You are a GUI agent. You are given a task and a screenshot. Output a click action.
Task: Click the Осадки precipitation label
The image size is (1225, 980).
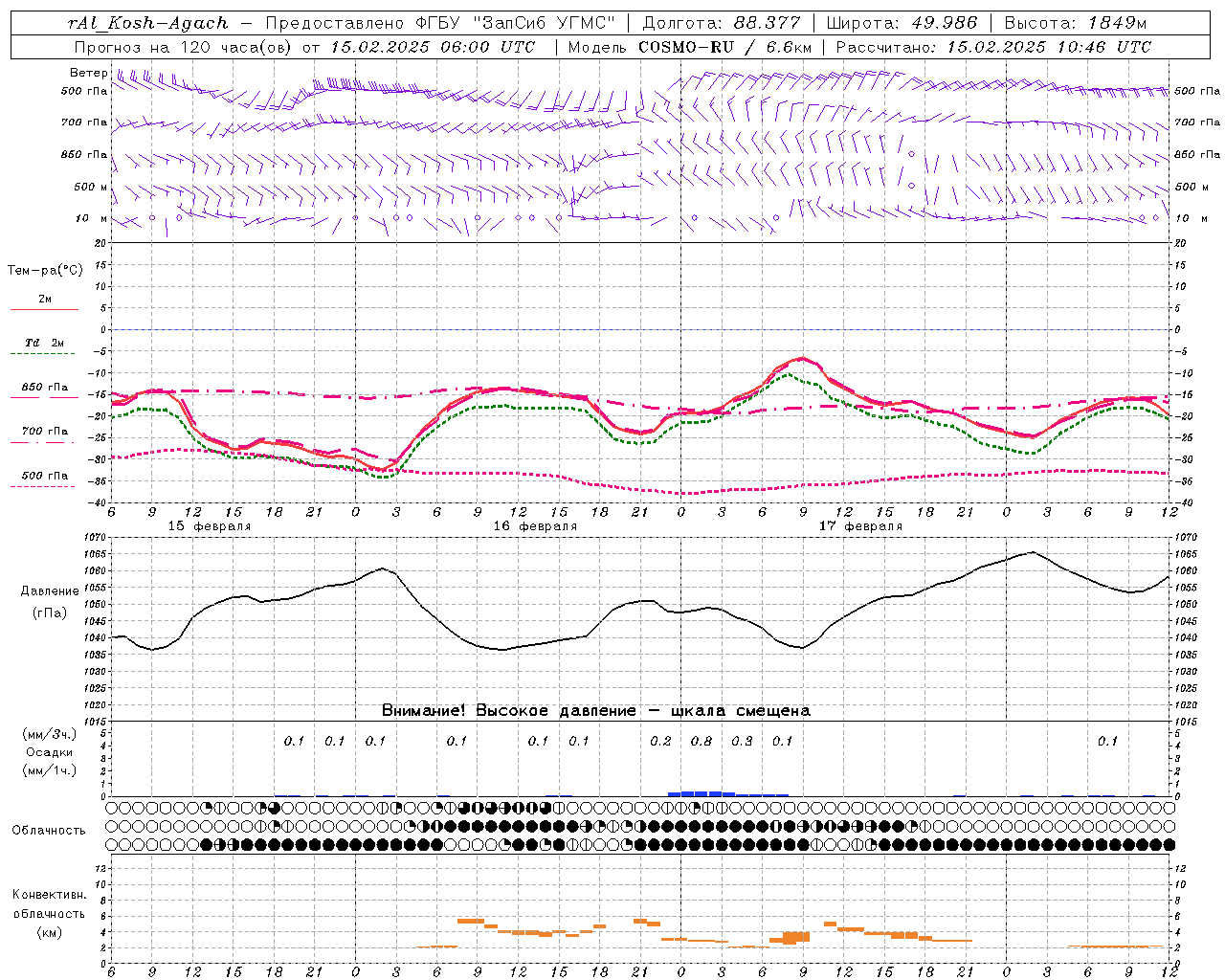pyautogui.click(x=50, y=752)
